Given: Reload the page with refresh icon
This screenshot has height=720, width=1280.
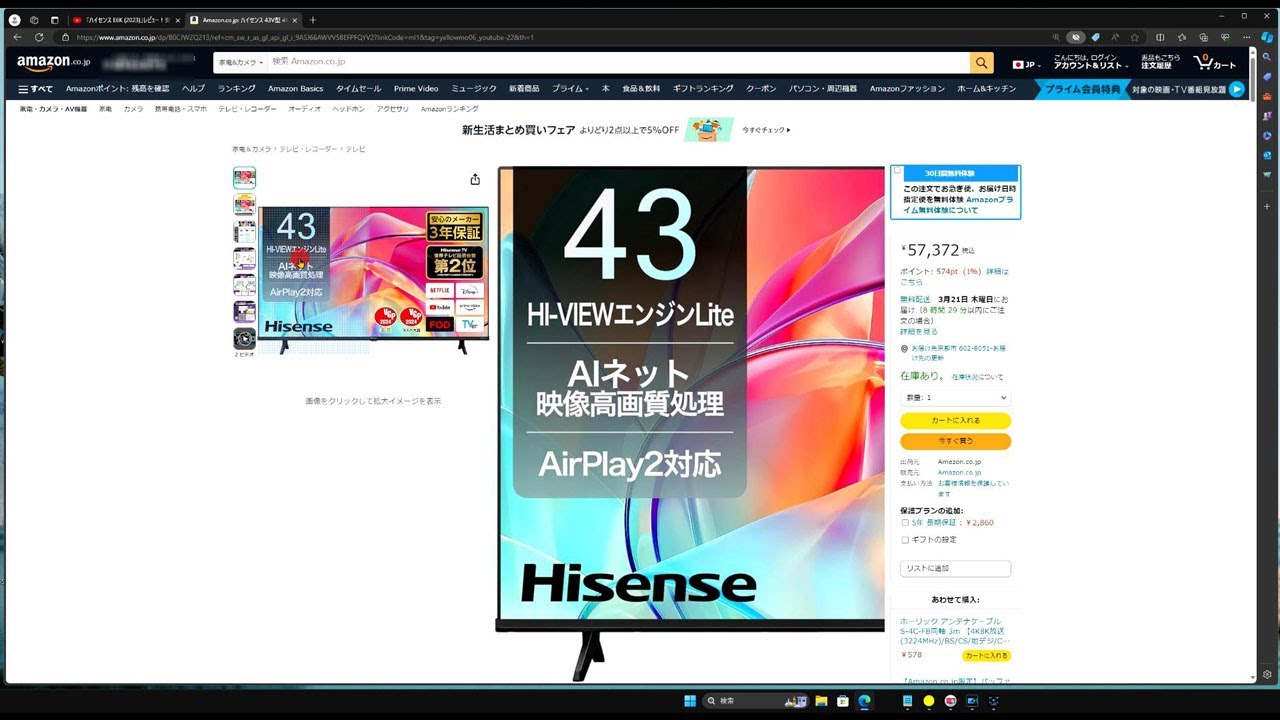Looking at the screenshot, I should point(40,37).
